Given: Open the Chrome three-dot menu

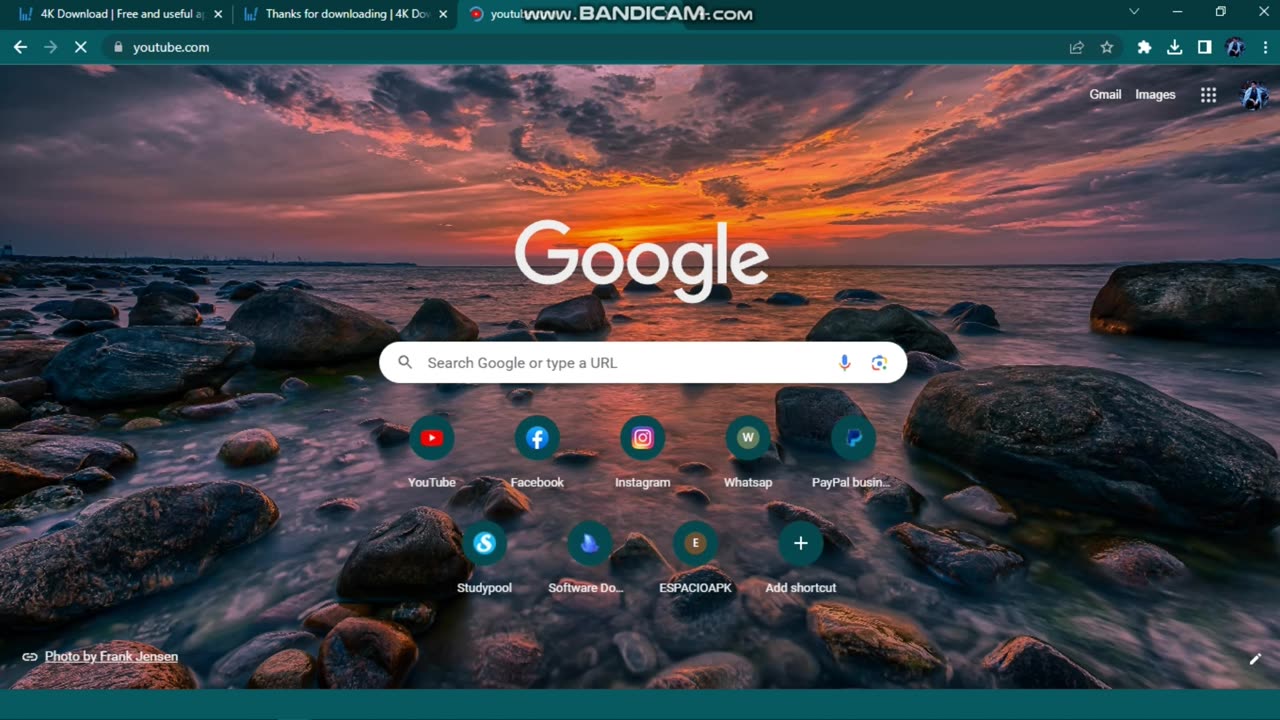Looking at the screenshot, I should pos(1265,47).
